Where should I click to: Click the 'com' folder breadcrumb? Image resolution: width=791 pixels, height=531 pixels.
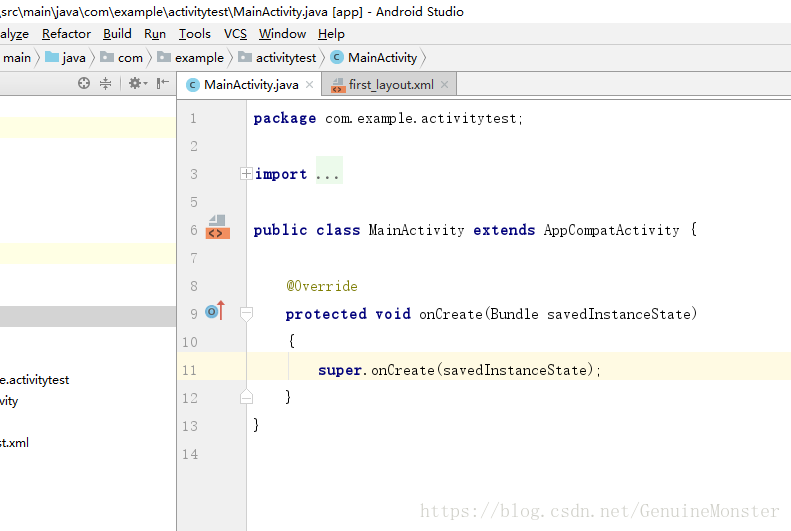122,58
